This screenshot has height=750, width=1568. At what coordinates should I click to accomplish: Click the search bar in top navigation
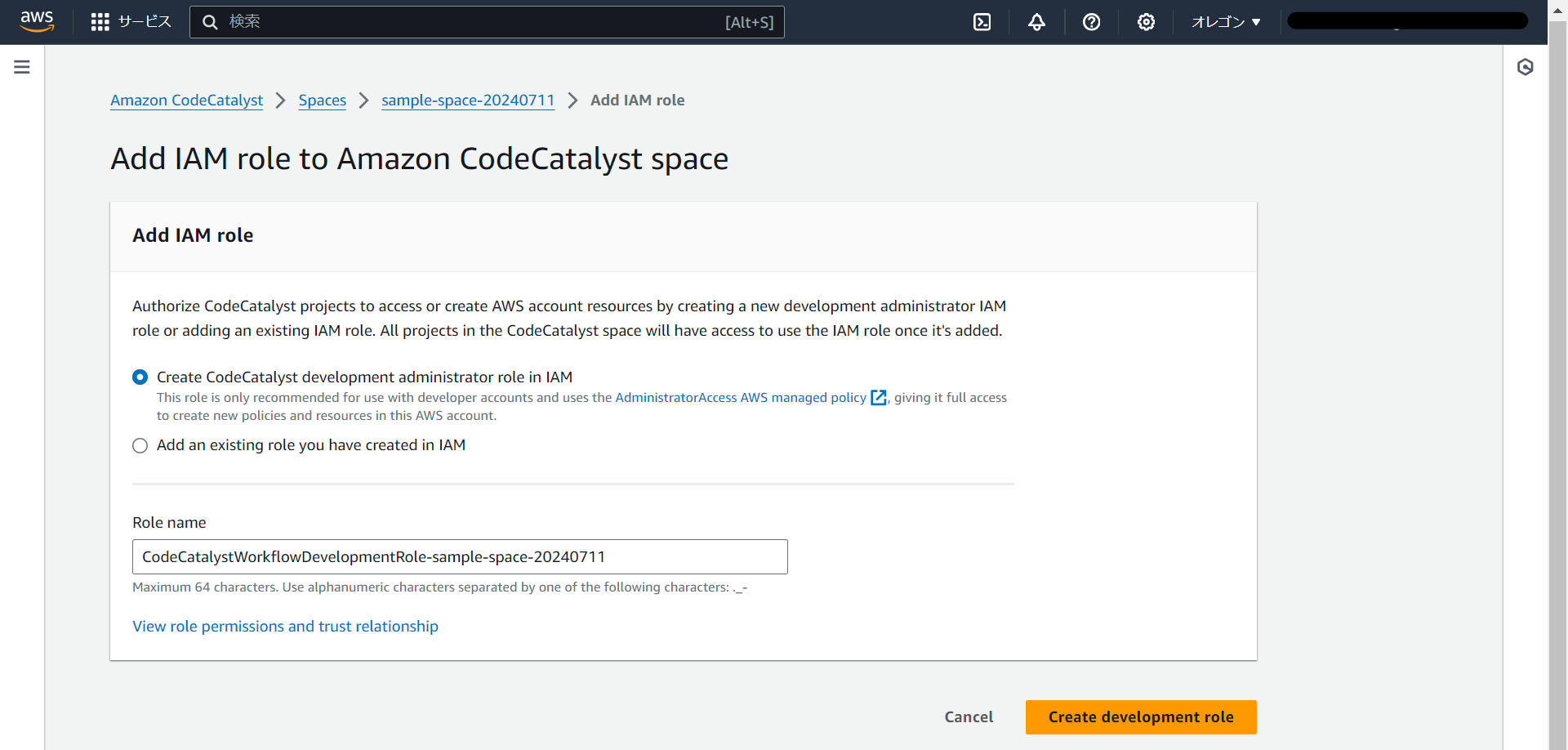488,22
